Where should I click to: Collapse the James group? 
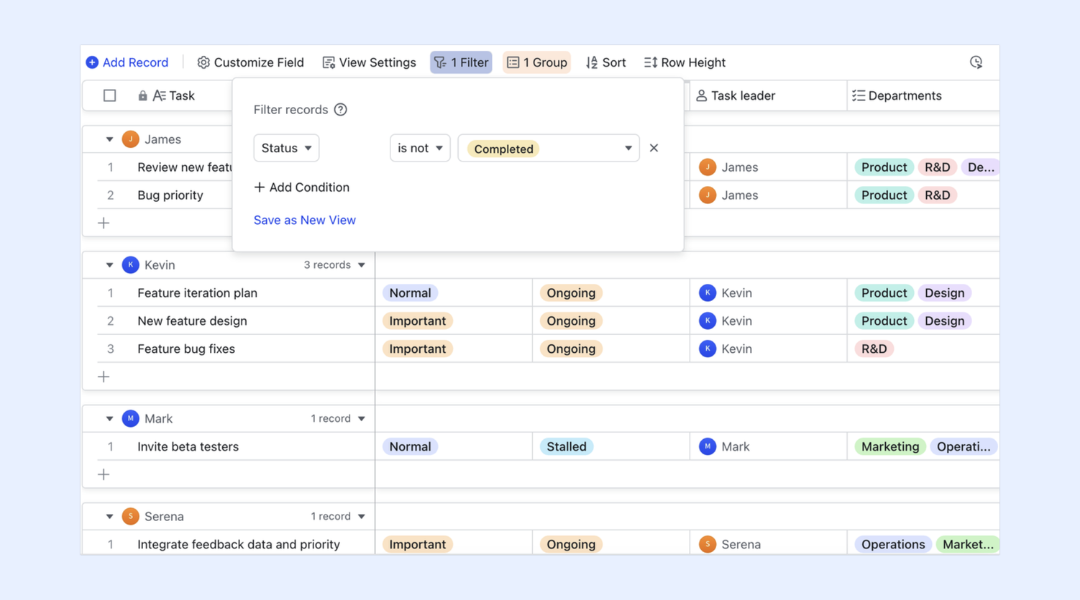[x=110, y=139]
